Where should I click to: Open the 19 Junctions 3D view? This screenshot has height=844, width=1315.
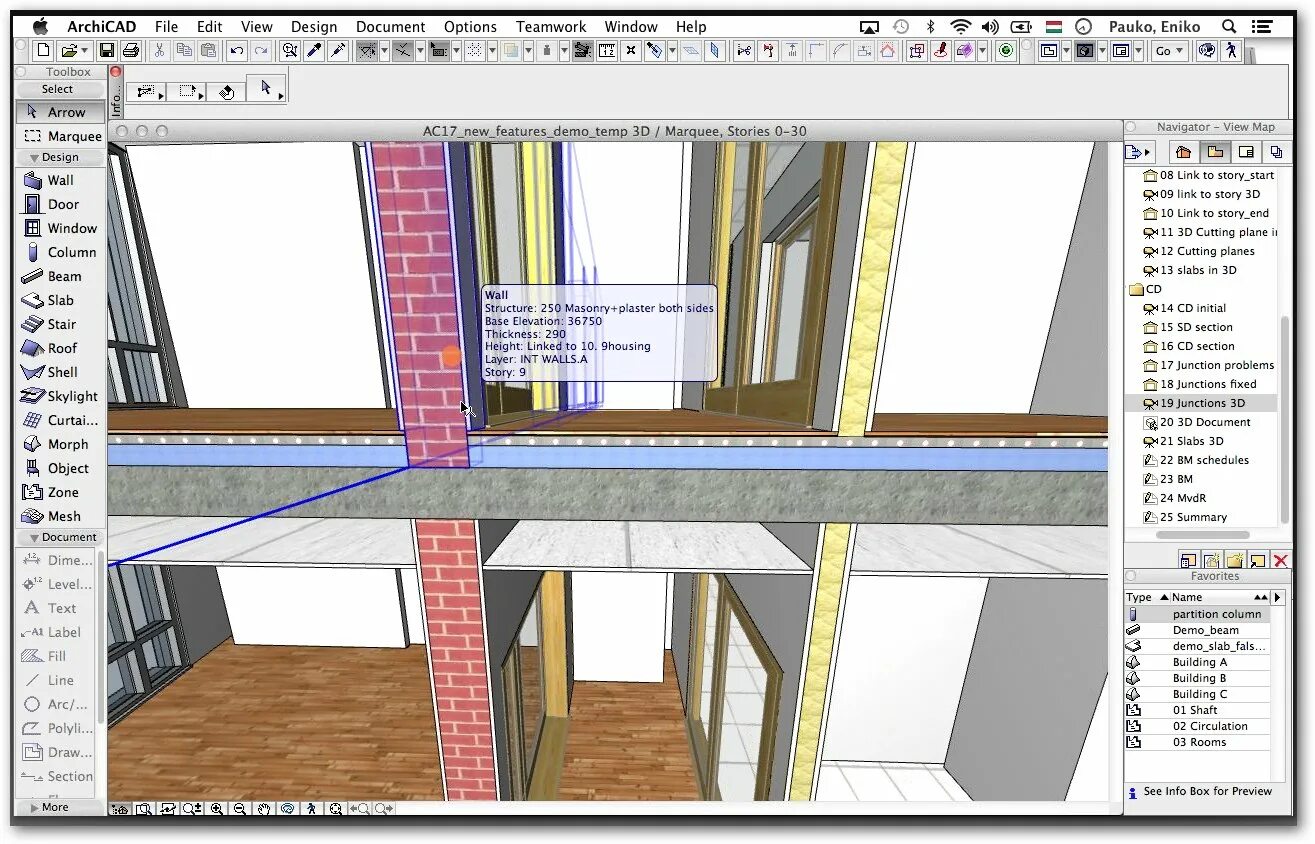point(1202,403)
